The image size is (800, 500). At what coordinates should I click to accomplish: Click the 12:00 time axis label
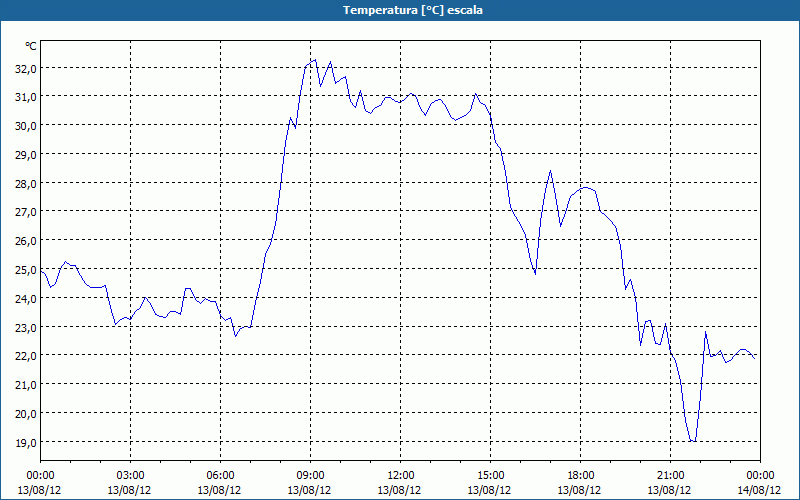point(401,476)
